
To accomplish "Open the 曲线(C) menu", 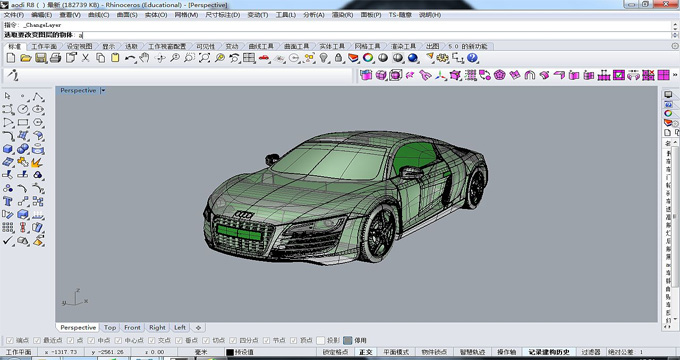I will click(x=98, y=15).
